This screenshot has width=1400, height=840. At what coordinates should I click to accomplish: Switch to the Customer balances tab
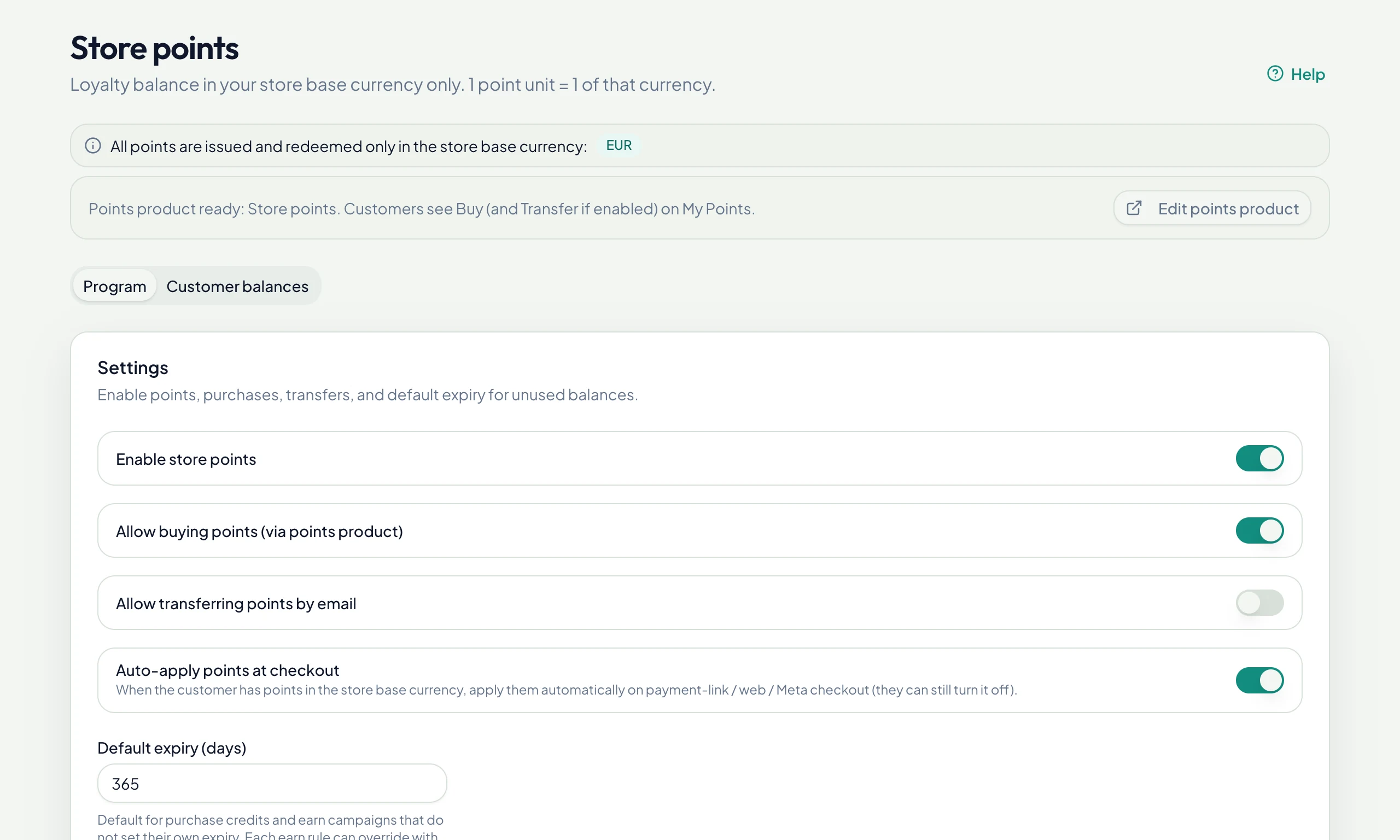click(x=237, y=286)
